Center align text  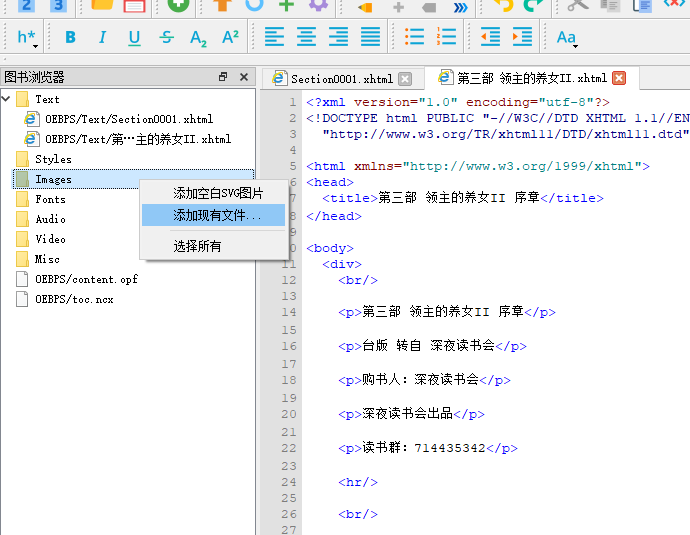[306, 37]
